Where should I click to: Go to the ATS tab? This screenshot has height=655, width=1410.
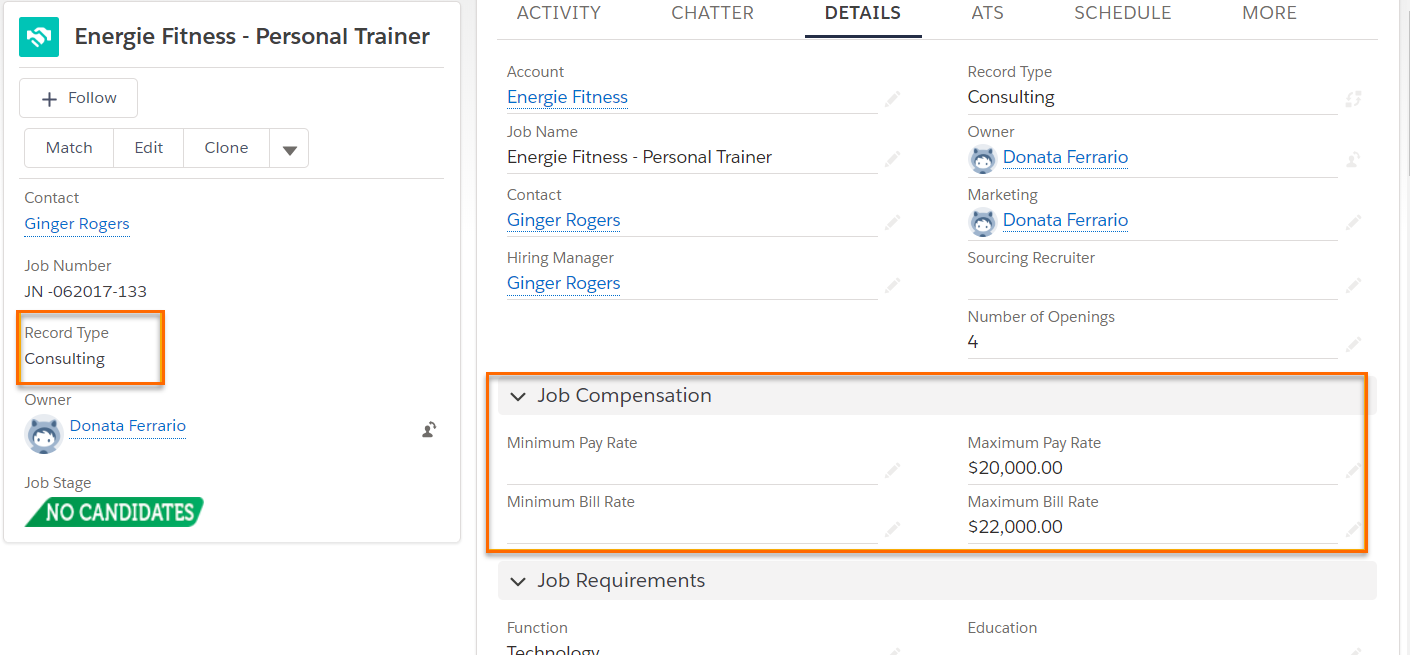pos(988,13)
